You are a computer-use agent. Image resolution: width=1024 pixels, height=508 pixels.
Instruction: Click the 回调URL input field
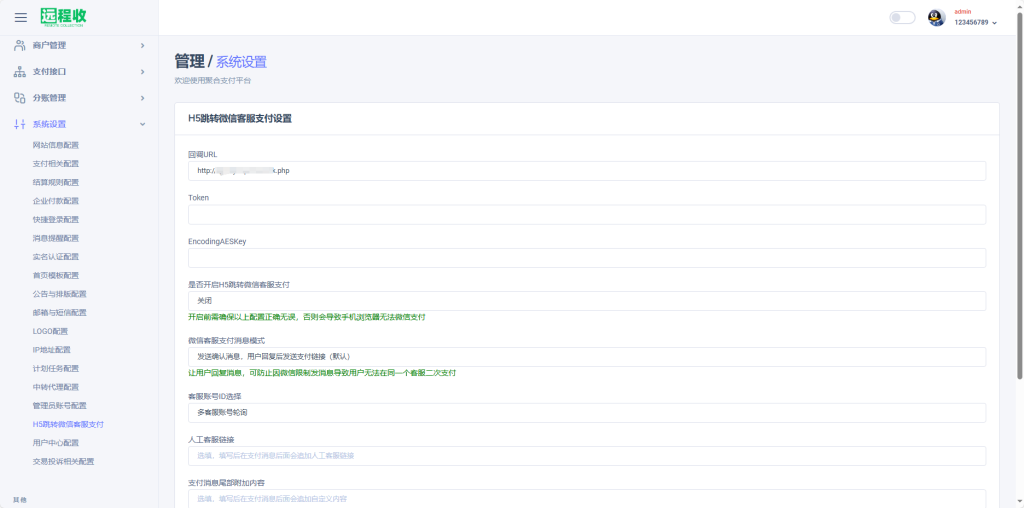point(586,171)
